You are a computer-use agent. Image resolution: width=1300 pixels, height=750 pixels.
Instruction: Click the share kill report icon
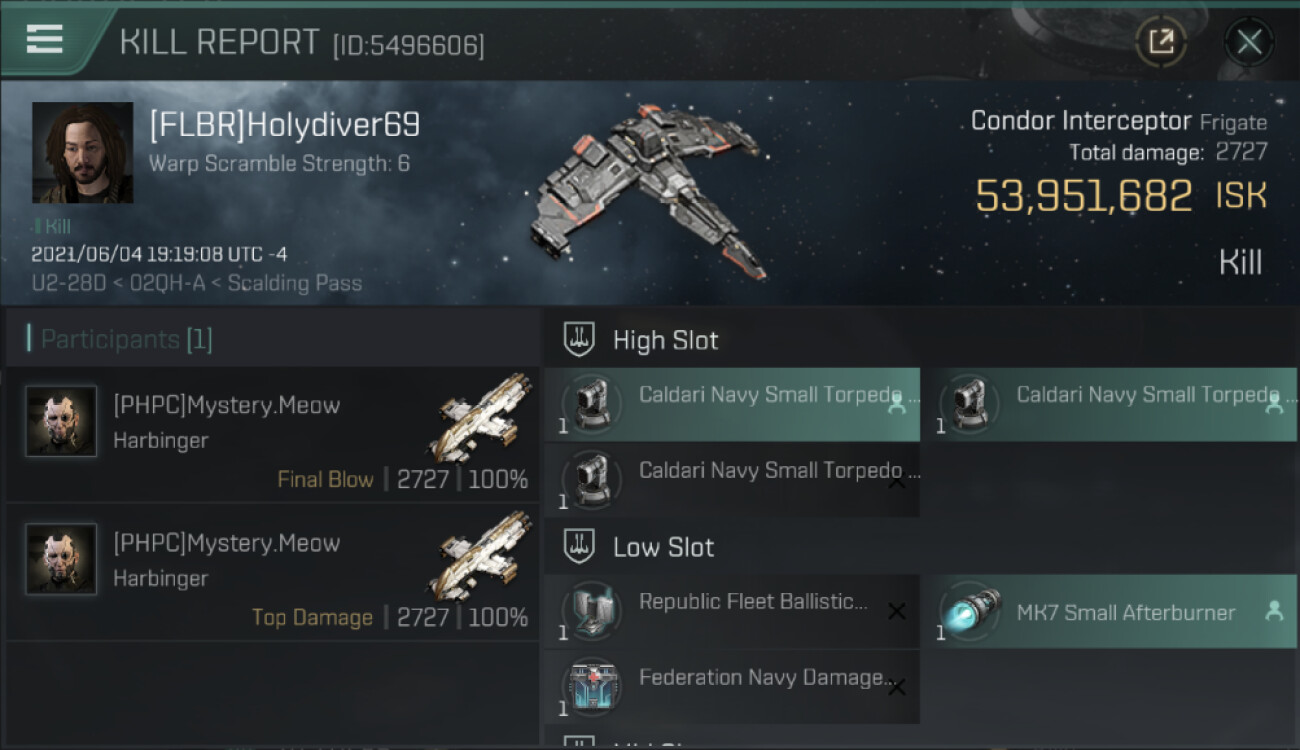[1161, 42]
